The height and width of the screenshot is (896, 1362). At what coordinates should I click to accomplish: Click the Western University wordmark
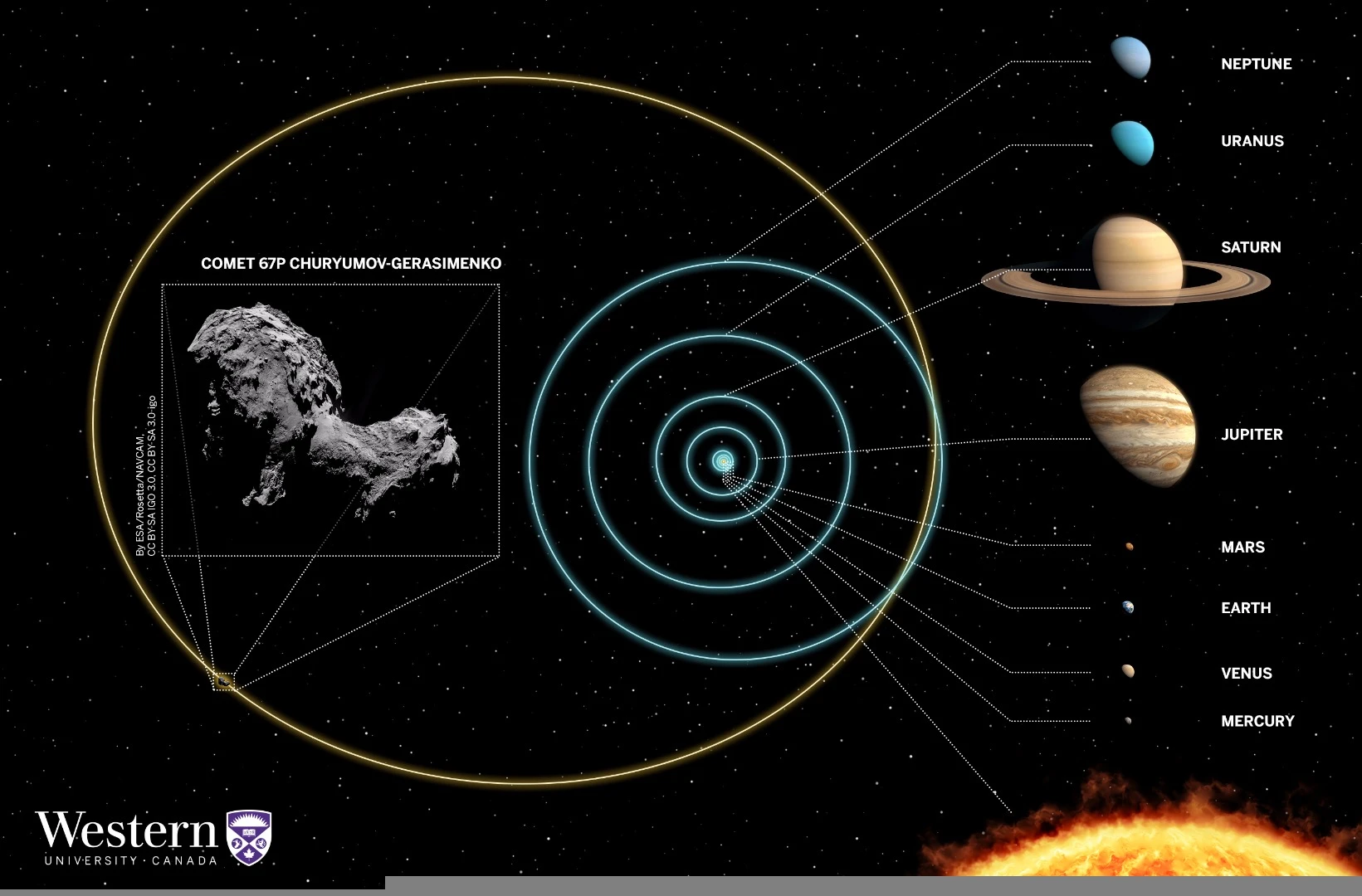click(126, 838)
